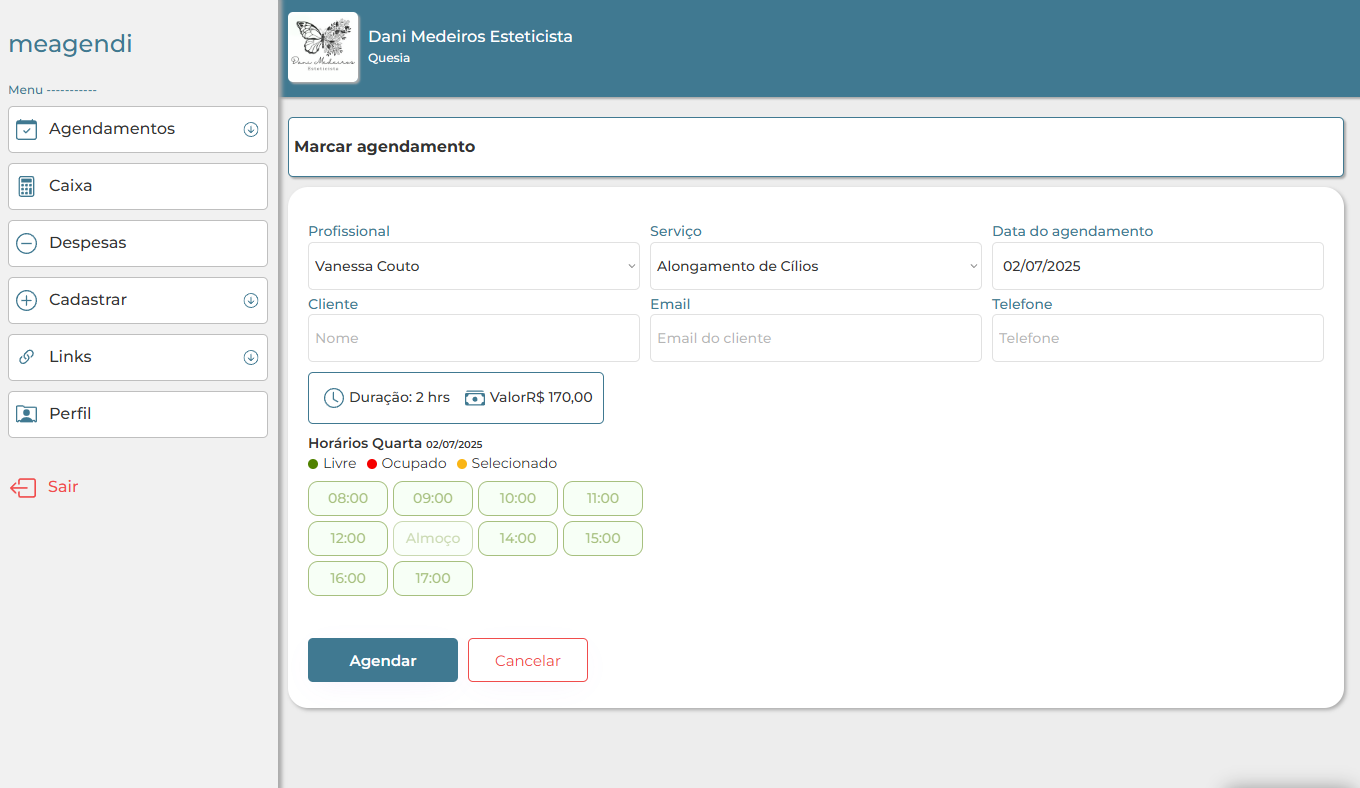The width and height of the screenshot is (1360, 788).
Task: Click the butterfly logo thumbnail in header
Action: tap(323, 47)
